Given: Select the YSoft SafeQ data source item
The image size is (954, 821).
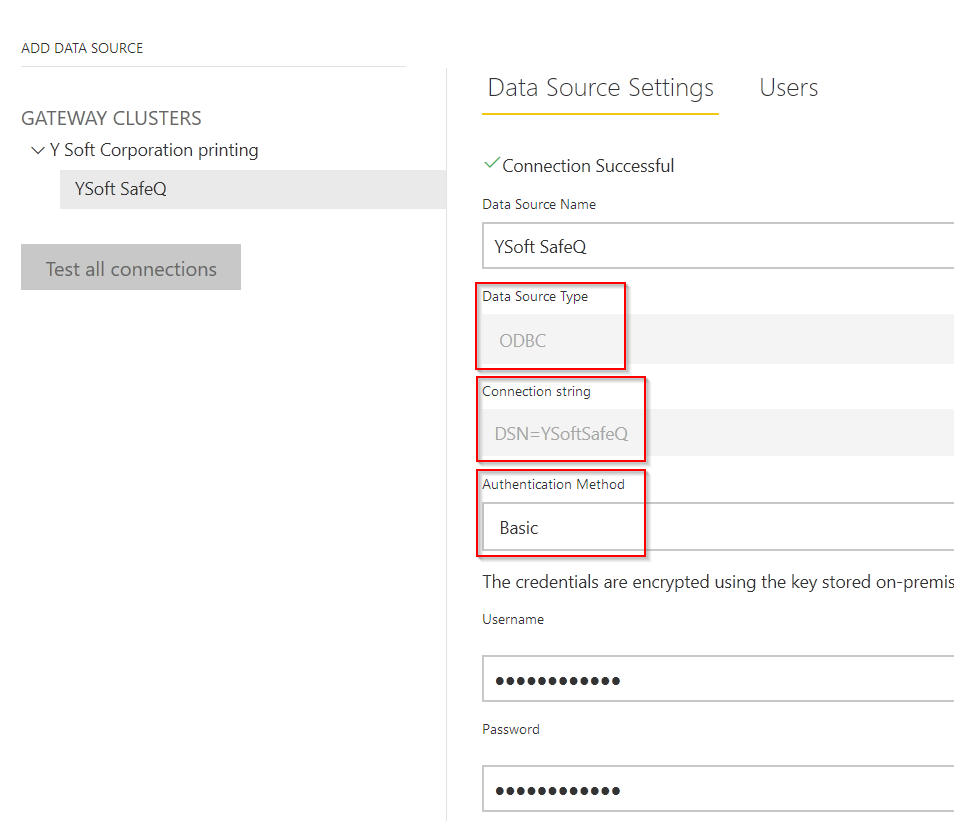Looking at the screenshot, I should [253, 189].
